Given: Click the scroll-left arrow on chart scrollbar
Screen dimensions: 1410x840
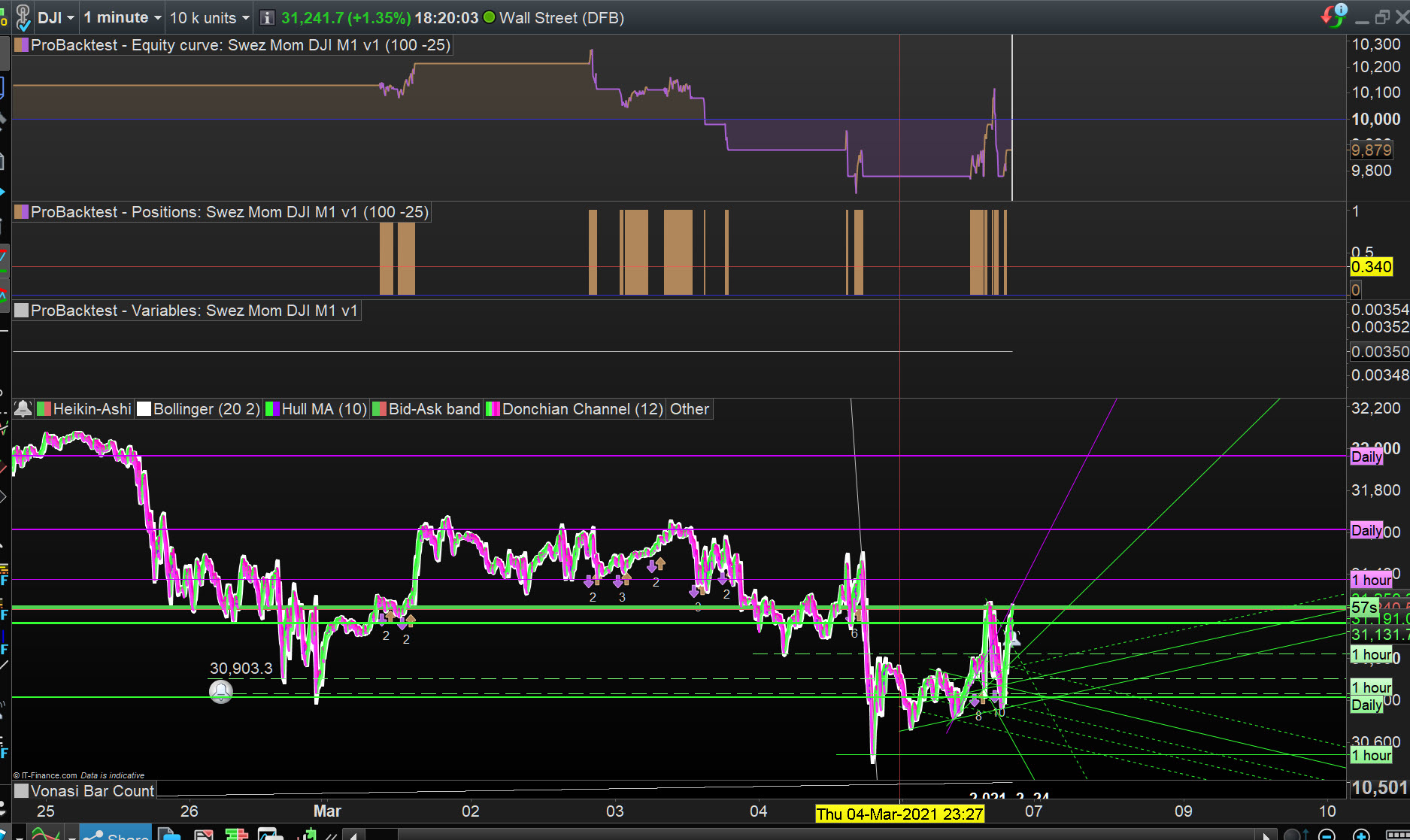Looking at the screenshot, I should (x=353, y=835).
